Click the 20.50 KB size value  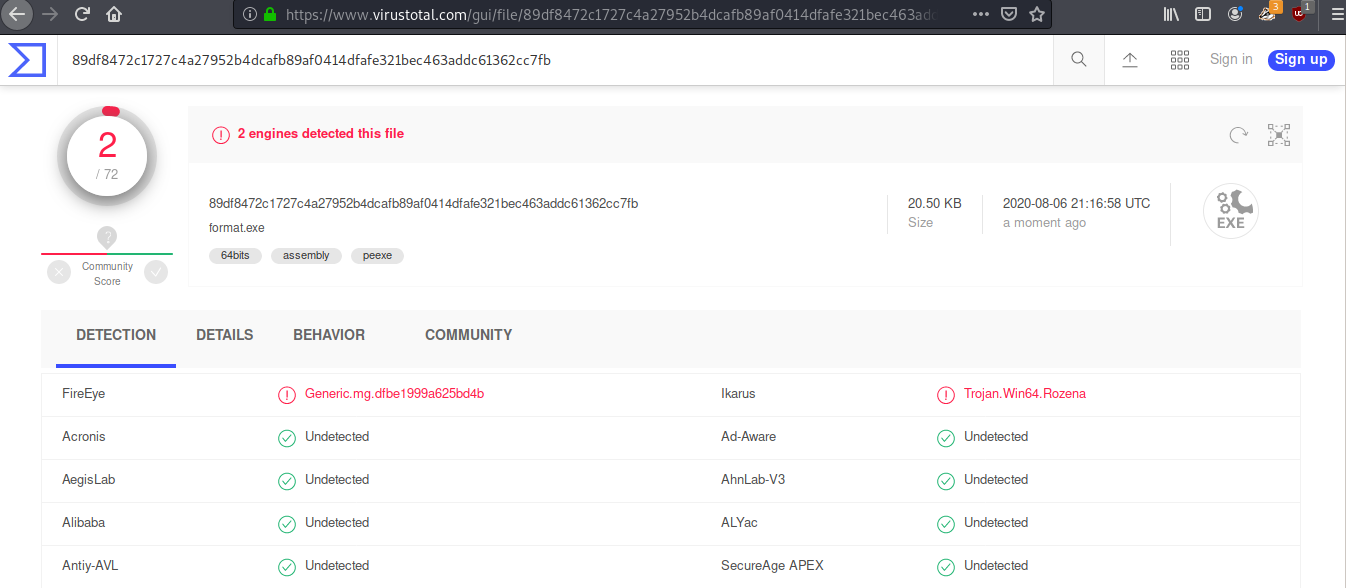934,203
